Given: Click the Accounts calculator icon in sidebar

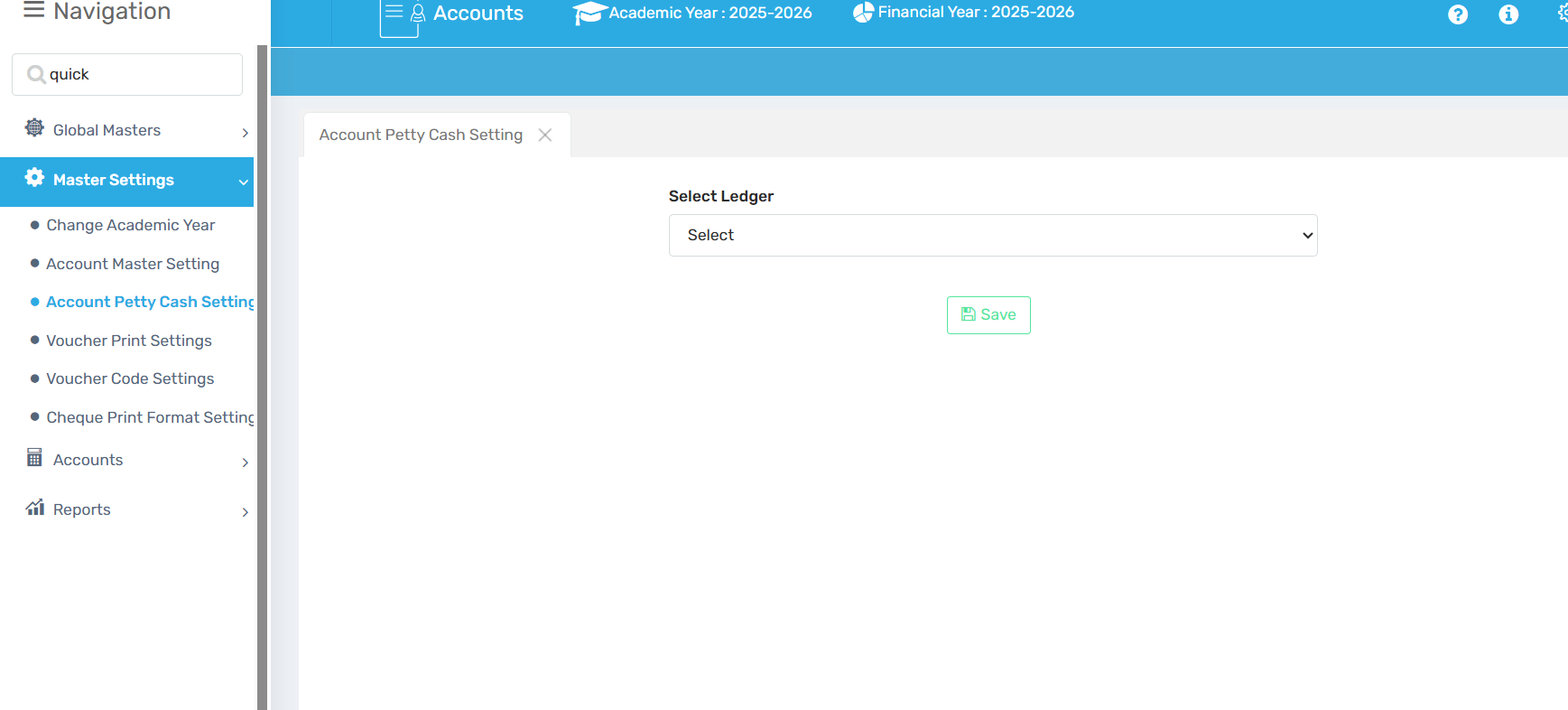Looking at the screenshot, I should [34, 458].
